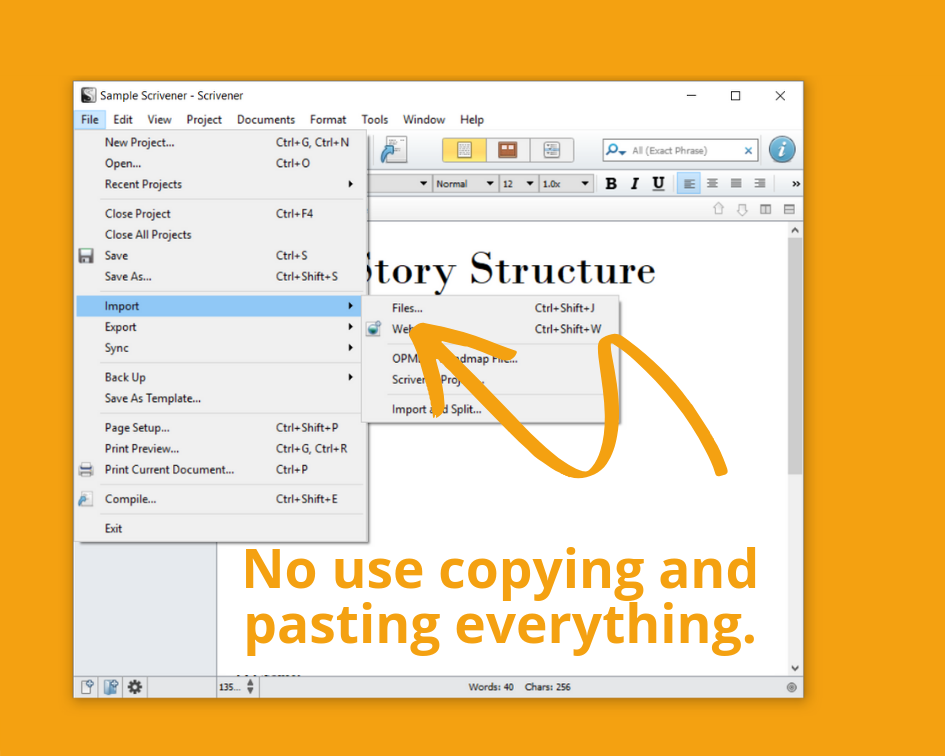Image resolution: width=945 pixels, height=756 pixels.
Task: Open the font size 12 dropdown
Action: click(518, 183)
